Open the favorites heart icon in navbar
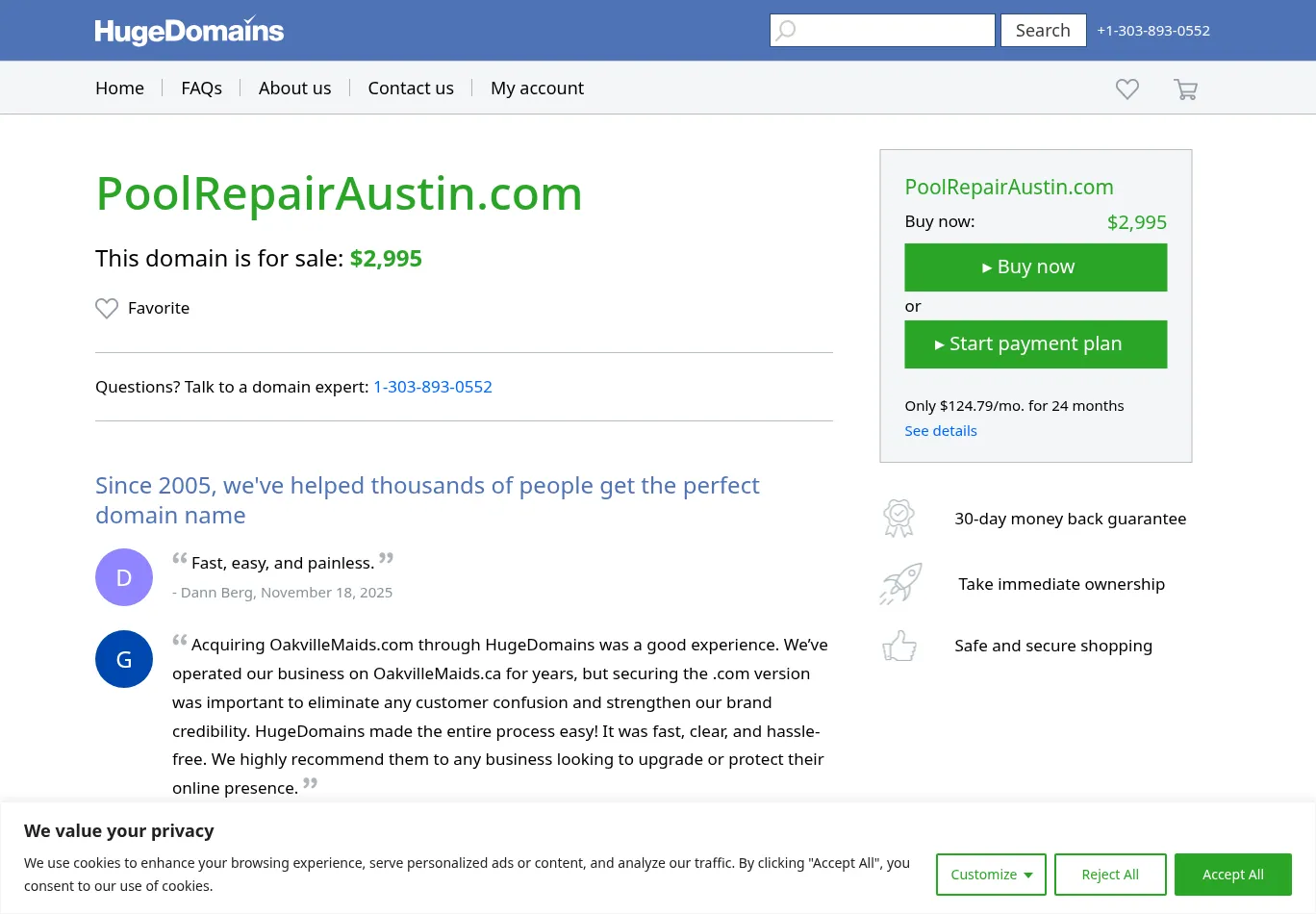1316x914 pixels. click(x=1126, y=89)
